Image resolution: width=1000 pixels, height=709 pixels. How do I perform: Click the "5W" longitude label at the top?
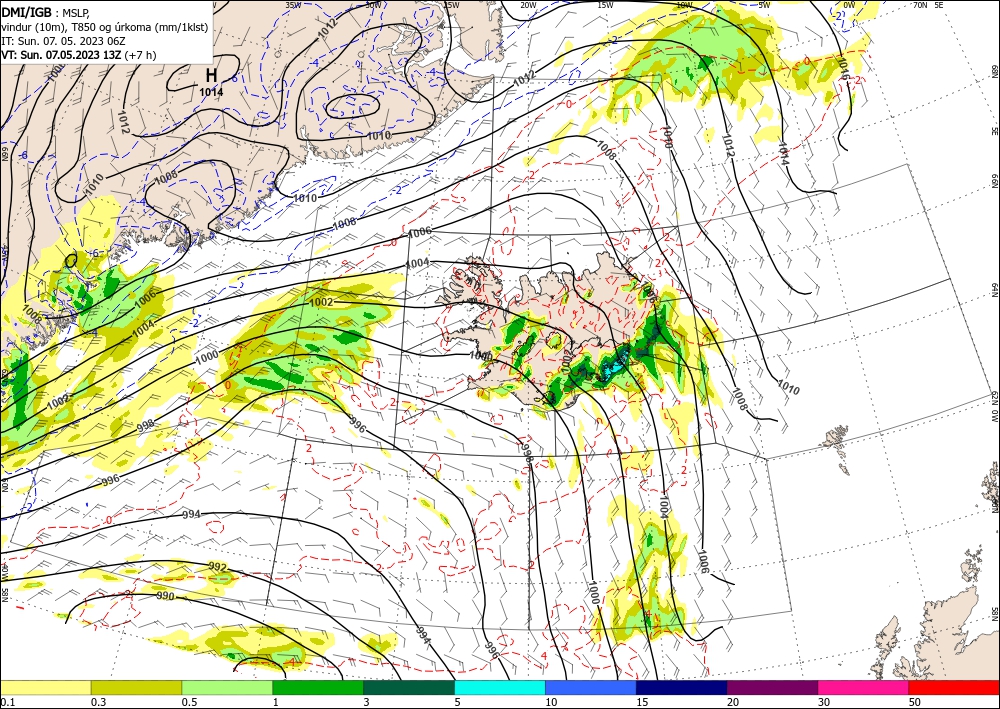[x=764, y=5]
